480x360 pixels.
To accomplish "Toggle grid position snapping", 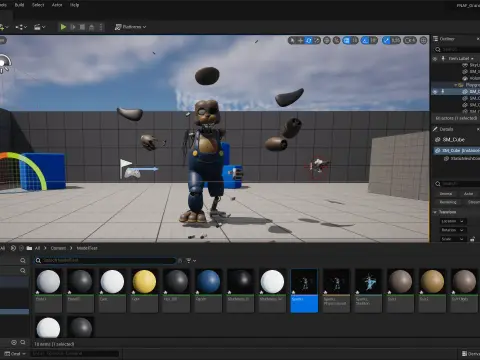I will (x=347, y=40).
